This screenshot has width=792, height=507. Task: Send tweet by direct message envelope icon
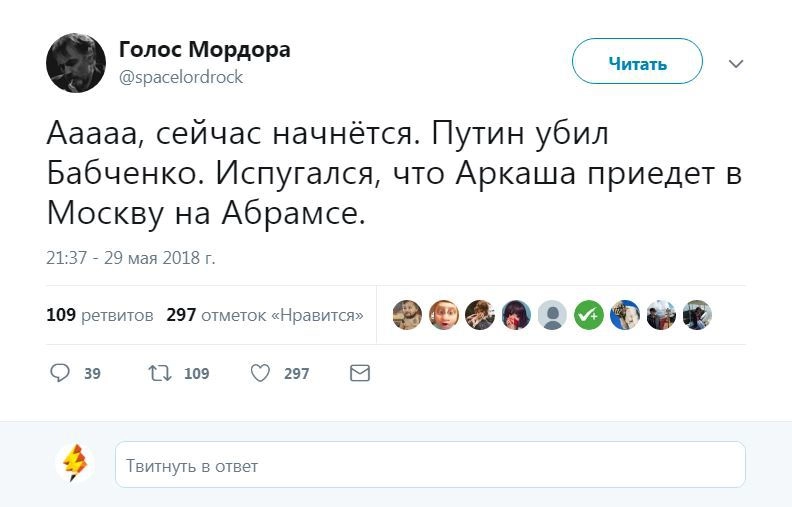pos(359,373)
